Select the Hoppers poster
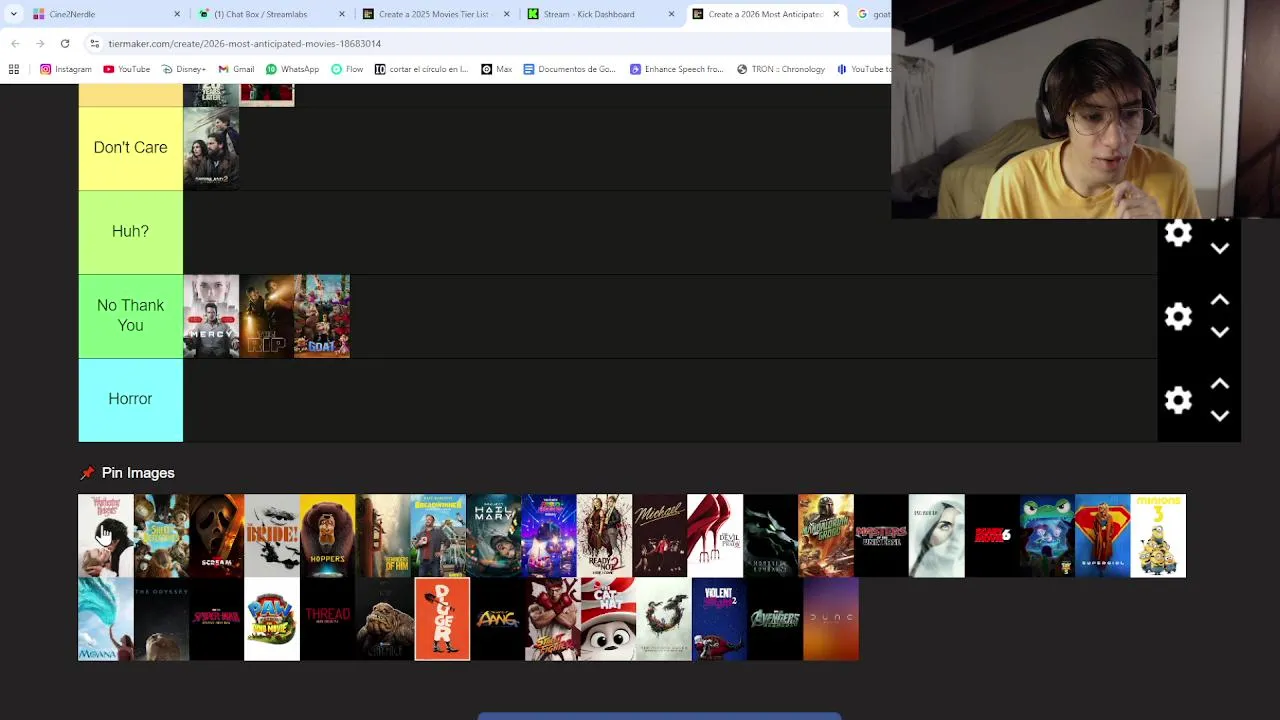Viewport: 1280px width, 720px height. pyautogui.click(x=327, y=536)
